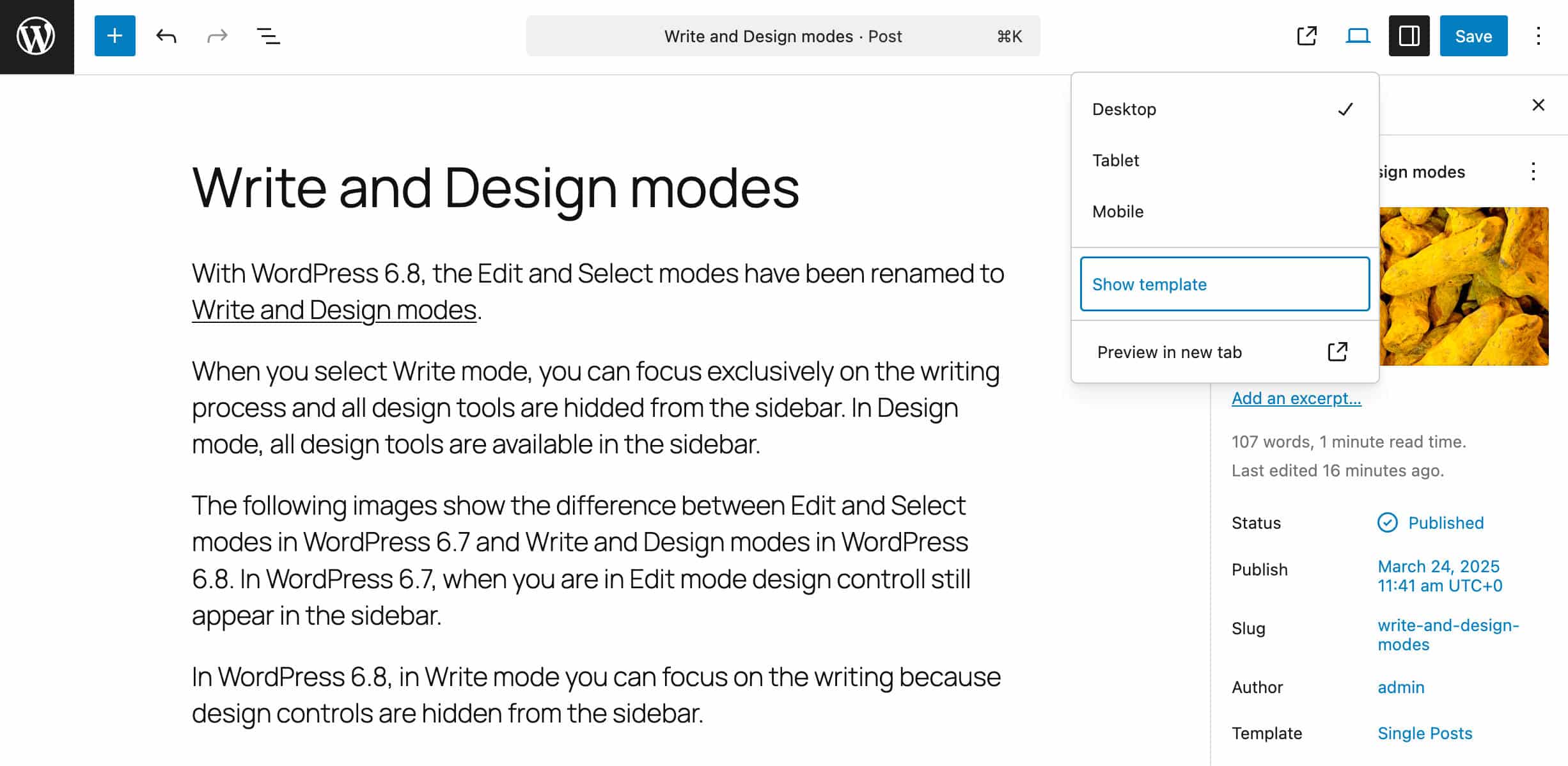Select the Desktop preview option
The width and height of the screenshot is (1568, 766).
point(1124,109)
